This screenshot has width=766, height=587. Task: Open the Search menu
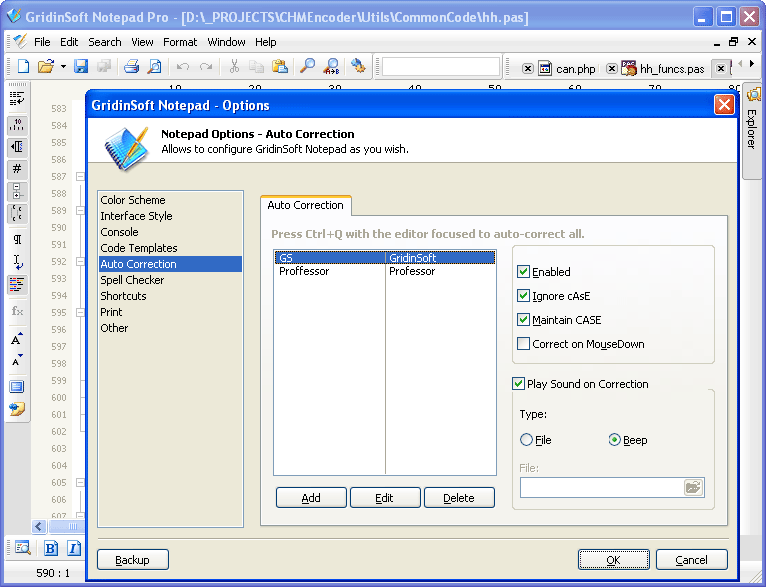(x=105, y=42)
